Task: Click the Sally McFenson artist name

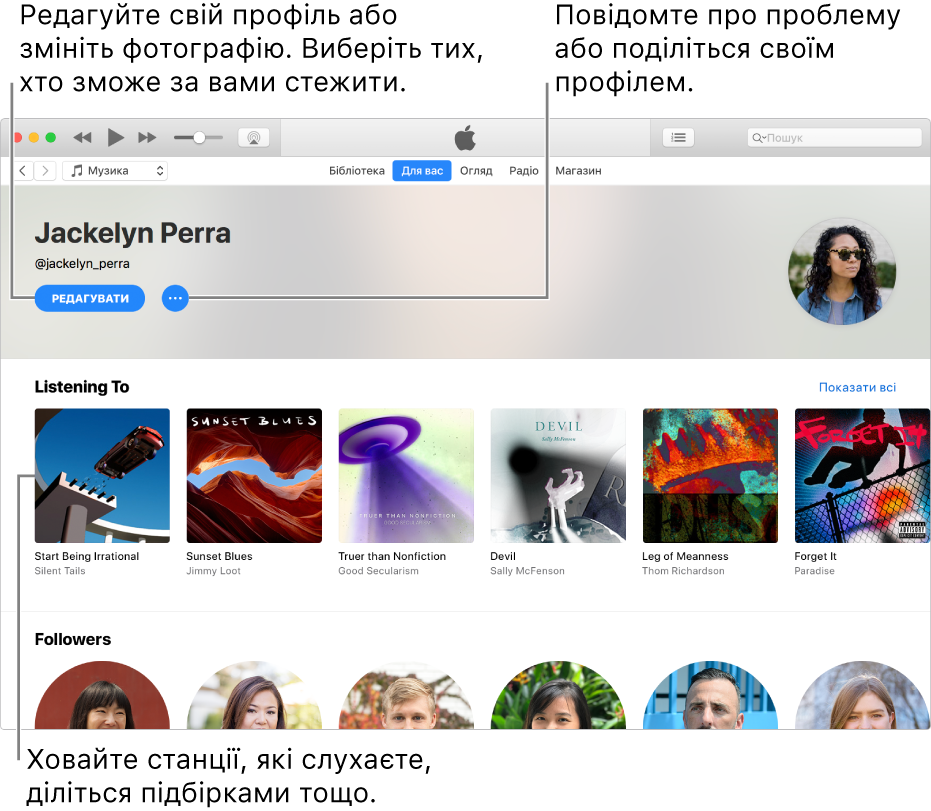Action: click(x=527, y=571)
